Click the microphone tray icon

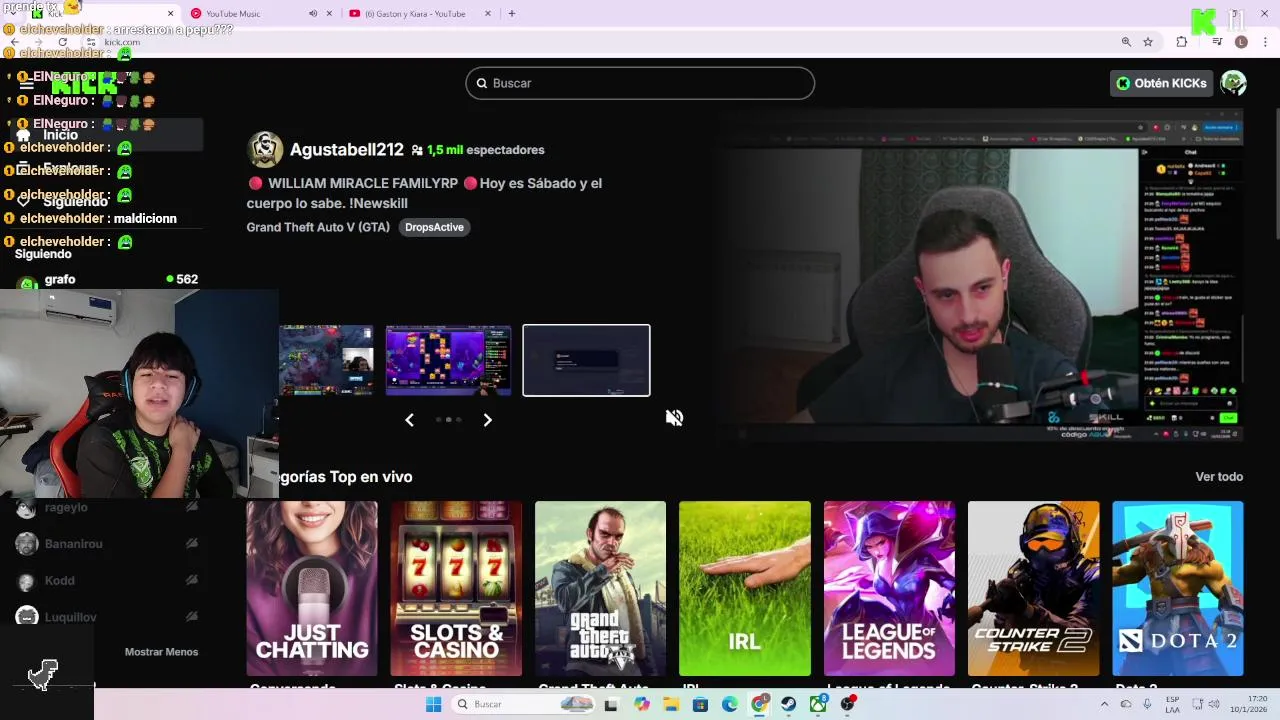(1148, 705)
